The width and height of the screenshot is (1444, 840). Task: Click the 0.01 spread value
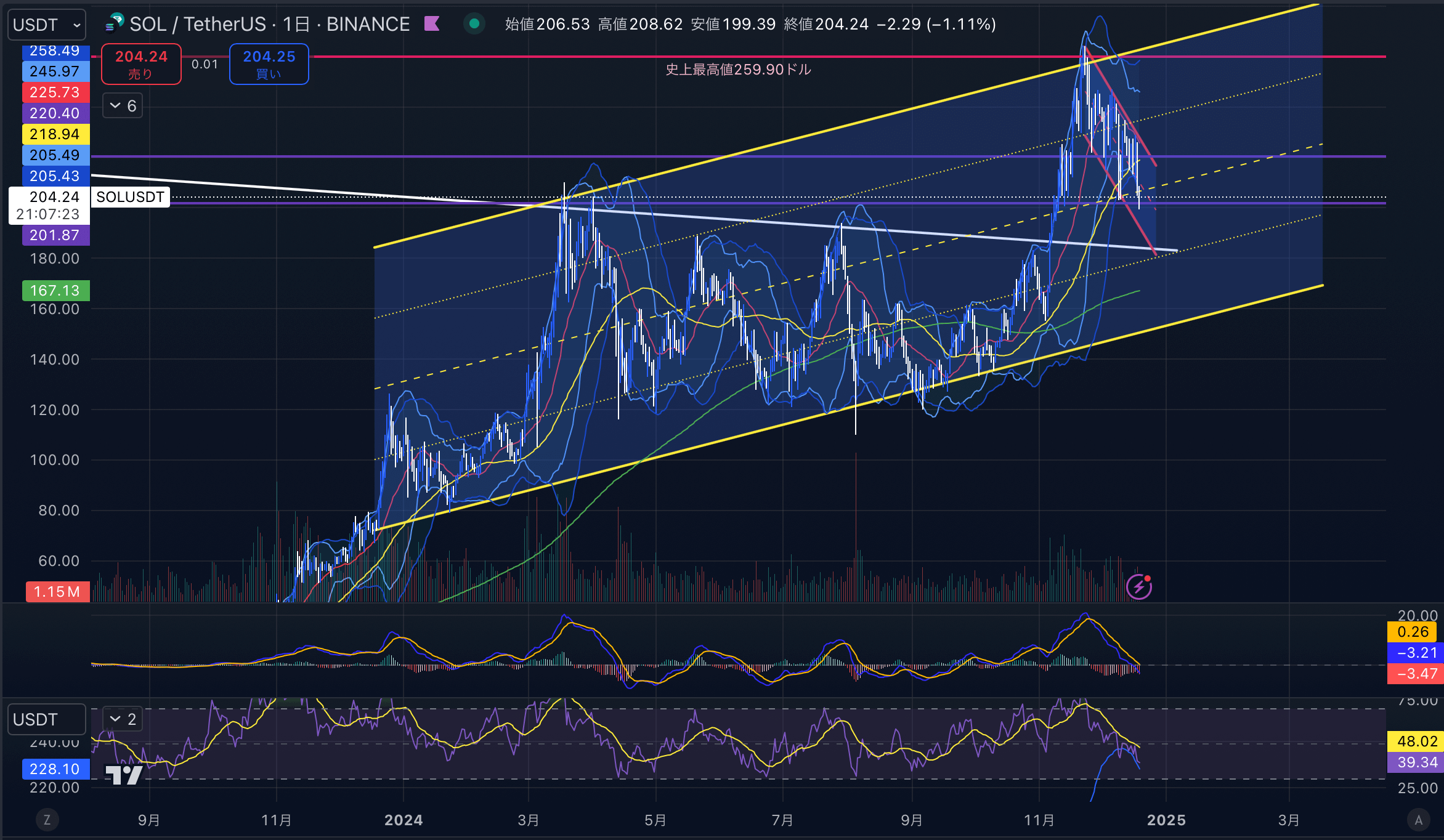click(x=205, y=64)
